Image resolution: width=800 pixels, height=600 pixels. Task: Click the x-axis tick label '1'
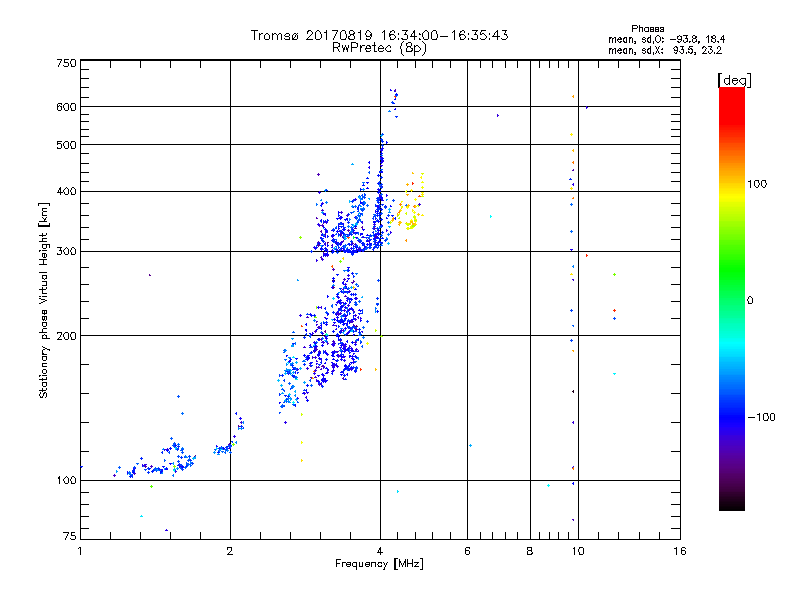click(x=80, y=551)
